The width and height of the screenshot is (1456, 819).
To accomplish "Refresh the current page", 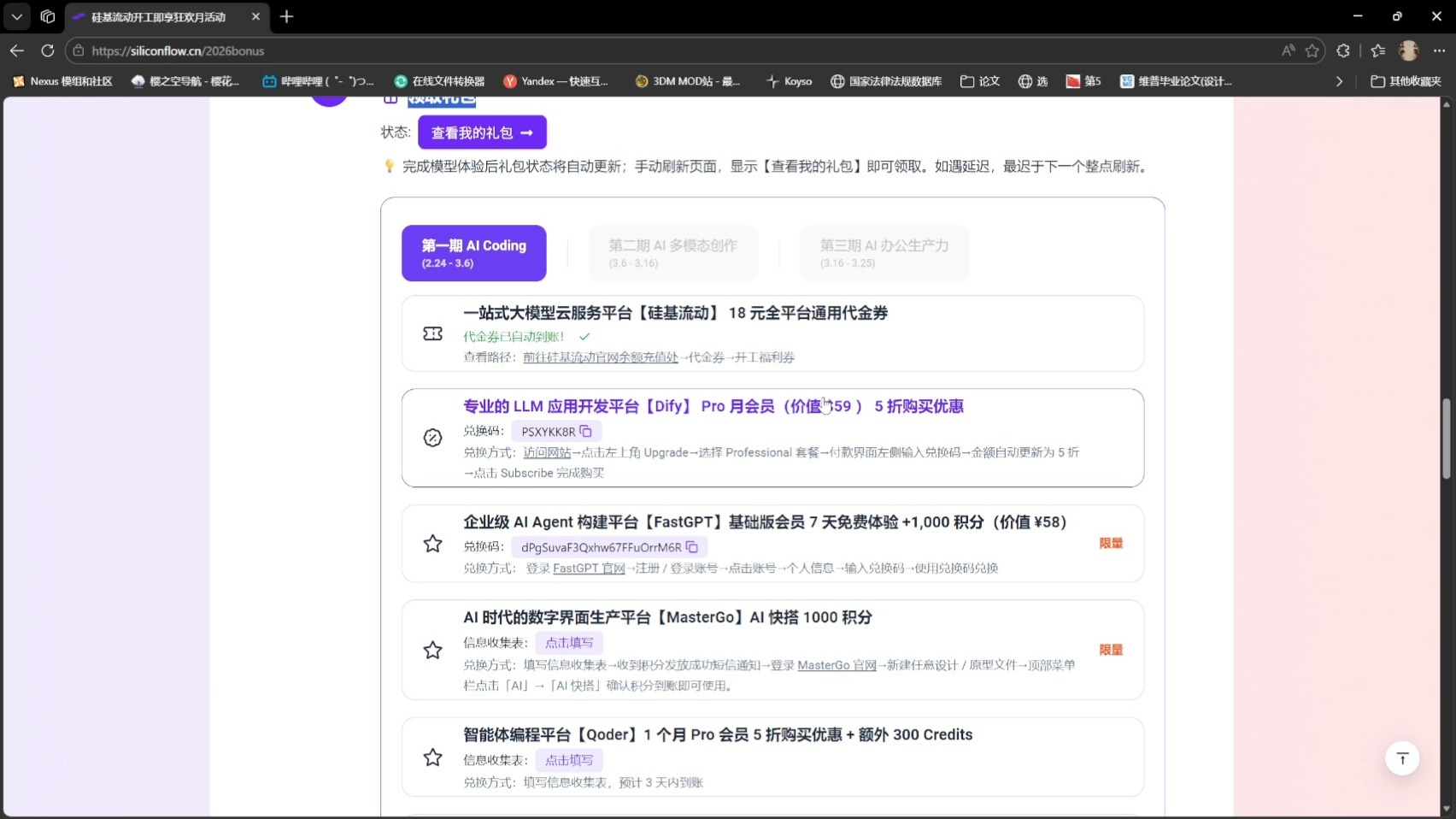I will point(48,50).
